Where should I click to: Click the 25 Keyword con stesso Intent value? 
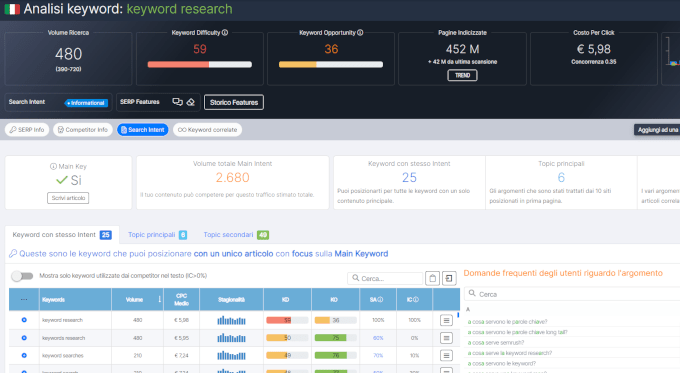pos(409,177)
